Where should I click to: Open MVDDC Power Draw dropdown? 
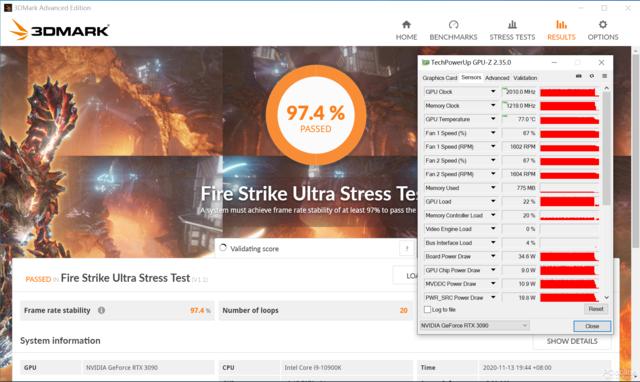tap(493, 284)
